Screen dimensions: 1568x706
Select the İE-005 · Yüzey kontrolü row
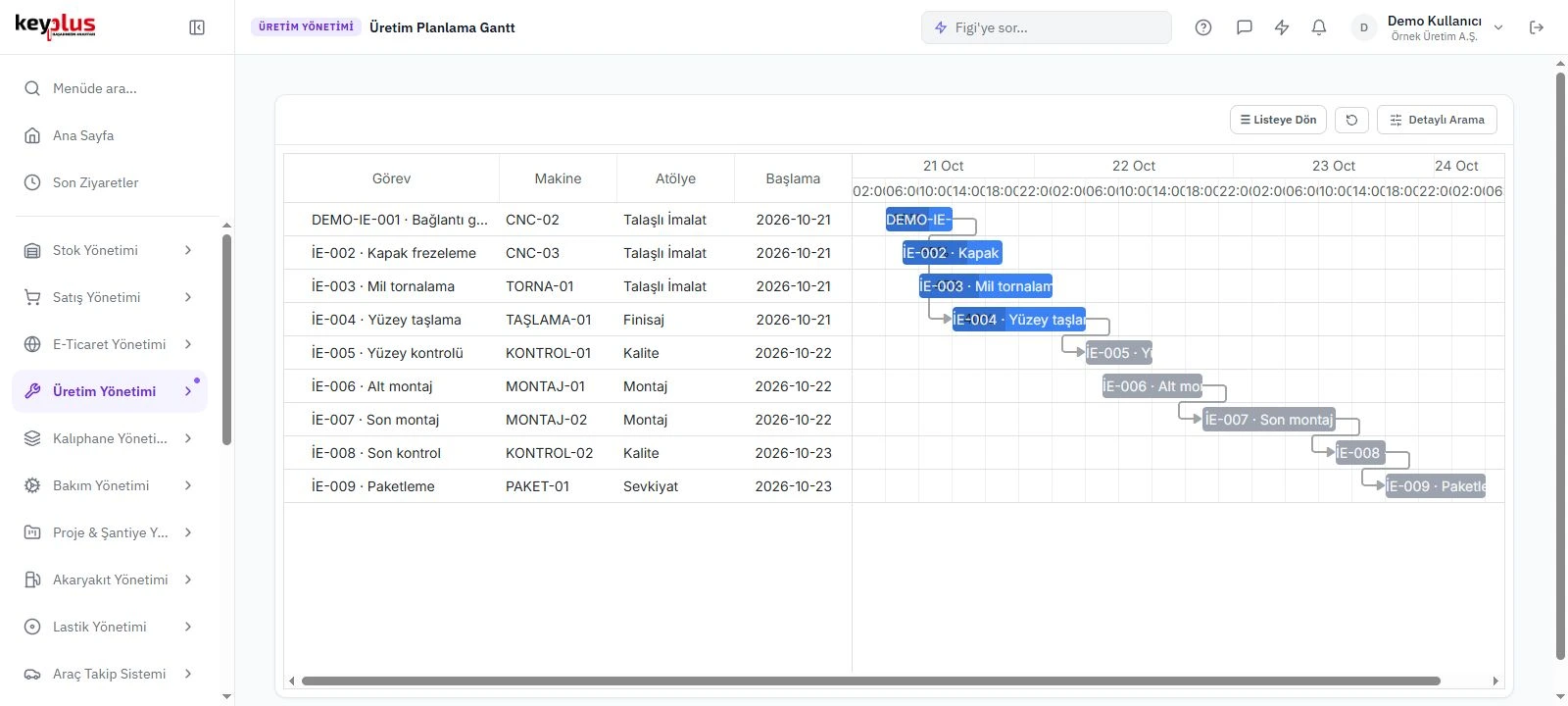[567, 353]
